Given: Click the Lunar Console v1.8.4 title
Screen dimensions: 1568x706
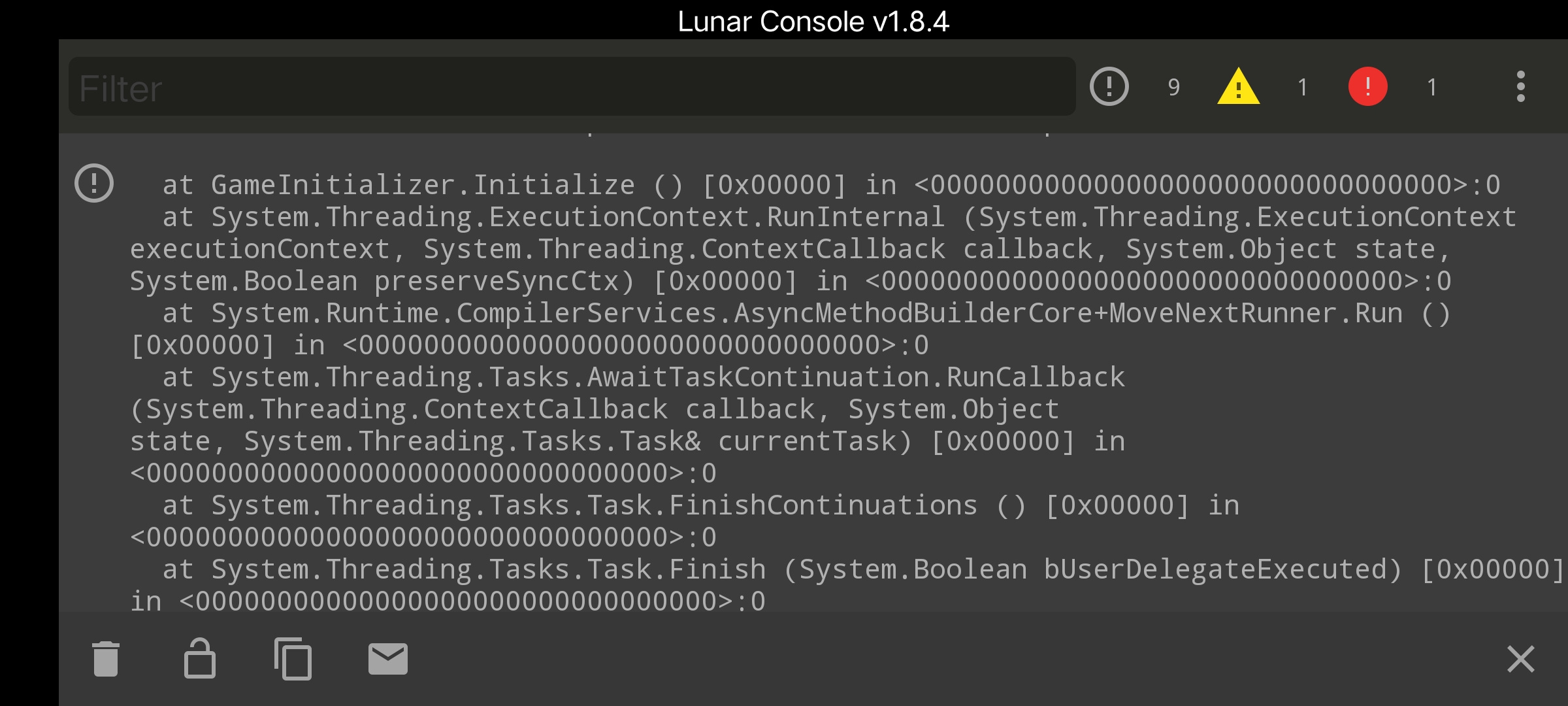Looking at the screenshot, I should point(813,22).
